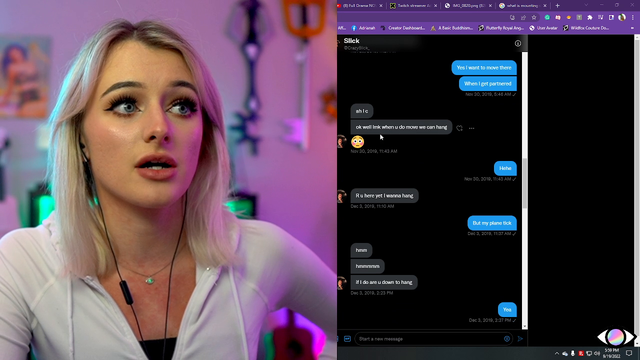Click the flushed-face emoji message
The height and width of the screenshot is (360, 640).
tap(358, 141)
